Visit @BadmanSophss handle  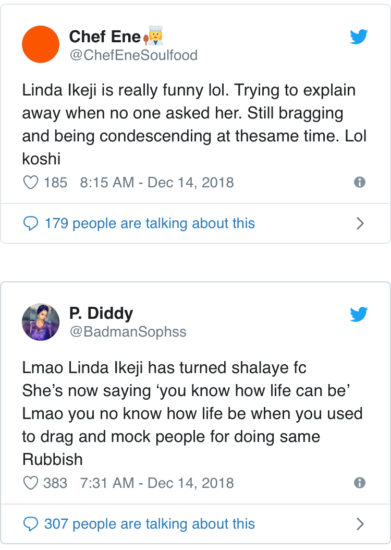pyautogui.click(x=128, y=332)
